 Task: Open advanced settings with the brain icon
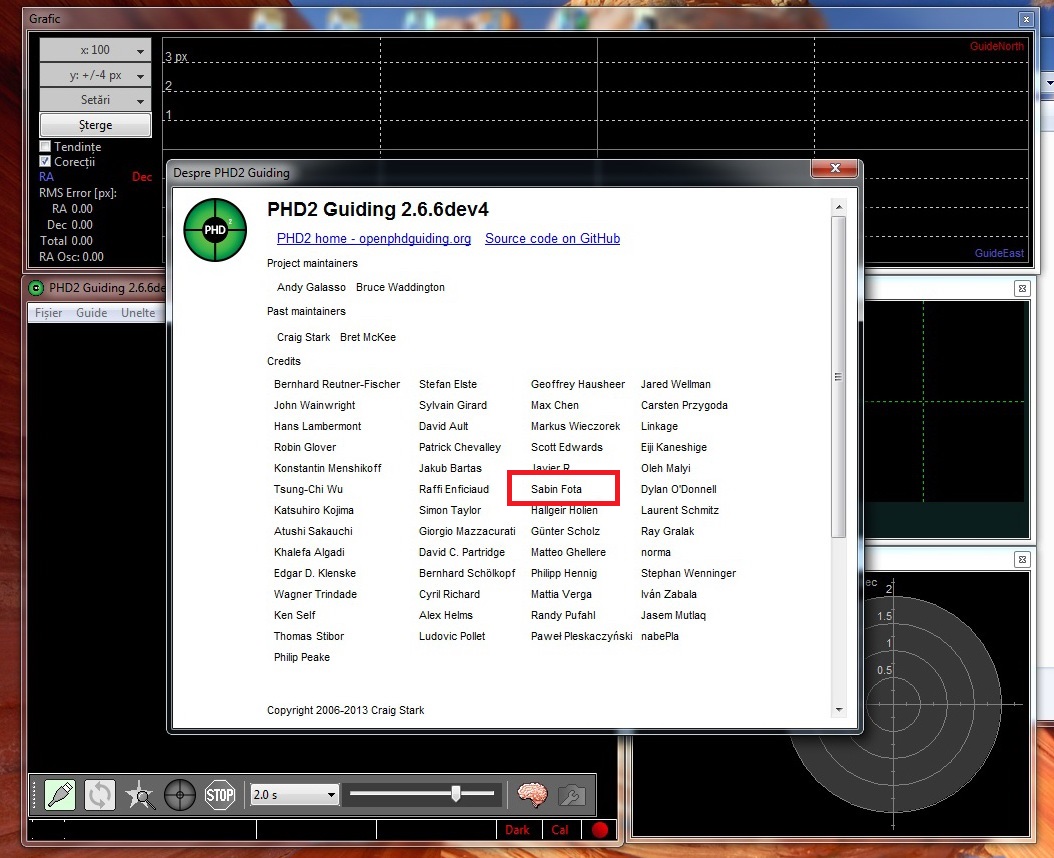(x=532, y=794)
